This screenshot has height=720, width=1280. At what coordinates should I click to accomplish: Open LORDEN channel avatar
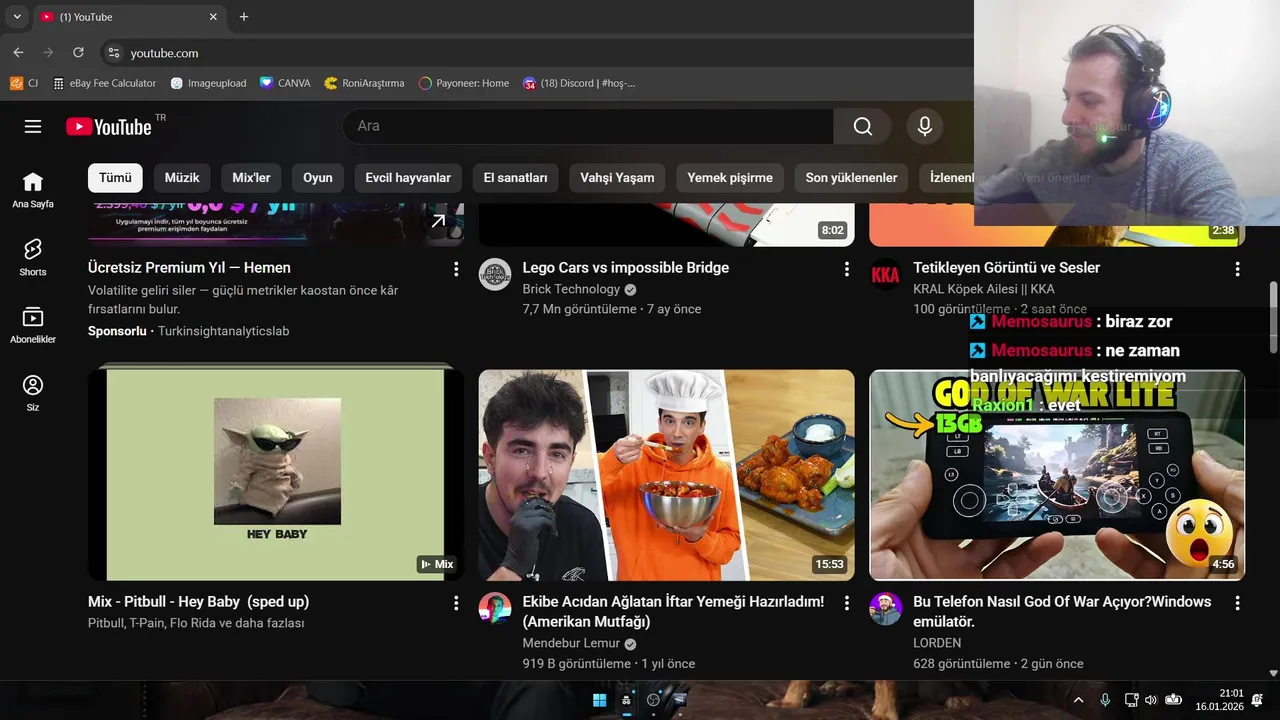coord(885,608)
